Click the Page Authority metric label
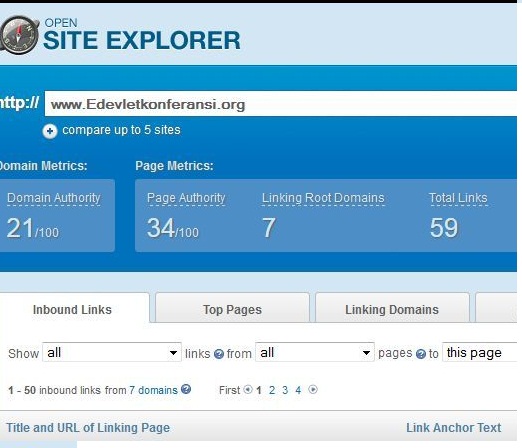The image size is (522, 448). coord(186,198)
